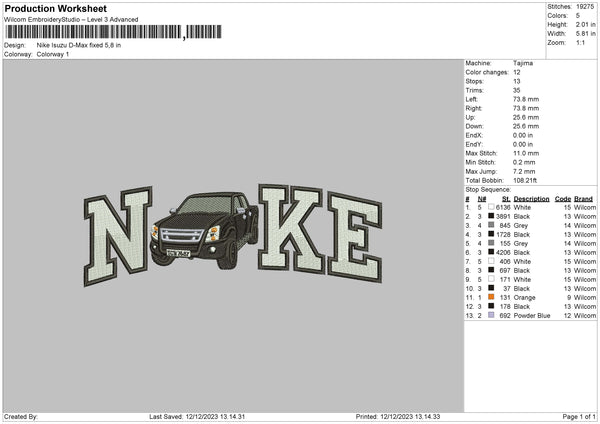Image resolution: width=600 pixels, height=424 pixels.
Task: Click the Colors value 5 in header
Action: (x=578, y=16)
